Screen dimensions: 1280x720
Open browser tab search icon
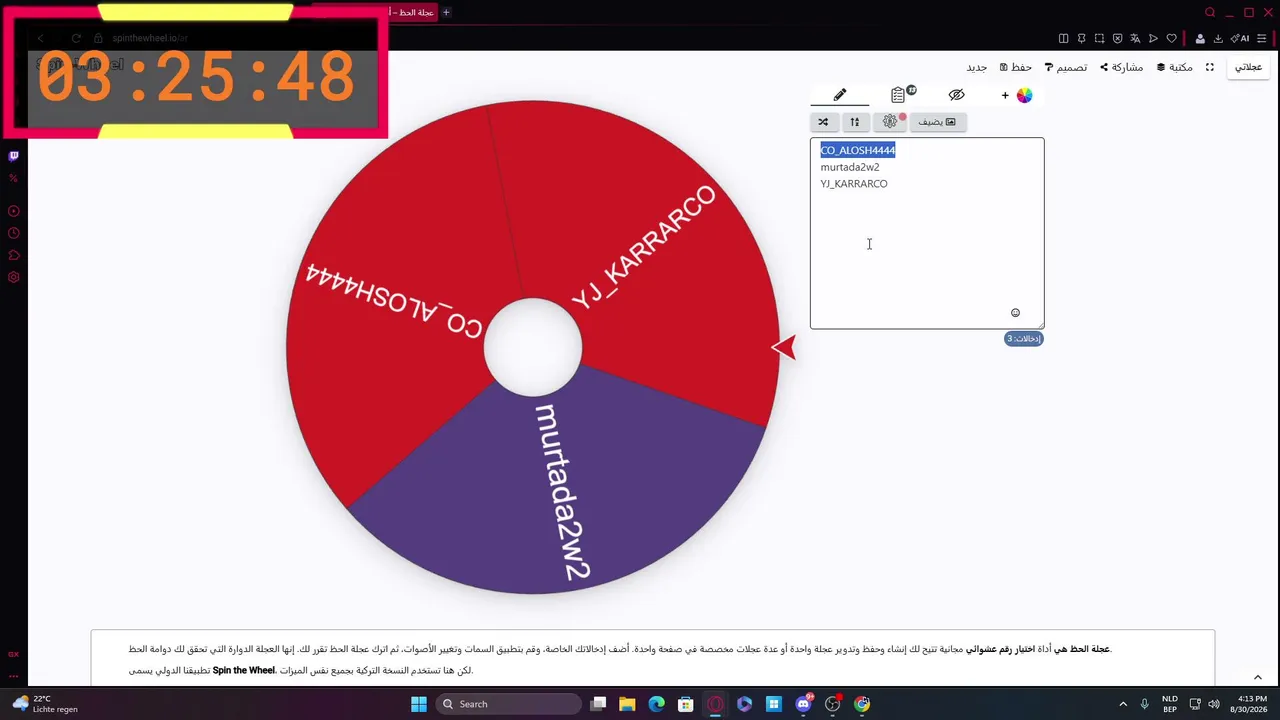(x=1210, y=12)
